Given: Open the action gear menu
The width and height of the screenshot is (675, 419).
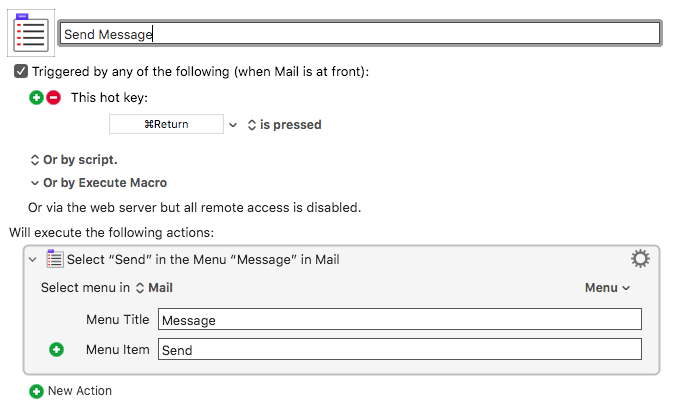Looking at the screenshot, I should [x=640, y=259].
